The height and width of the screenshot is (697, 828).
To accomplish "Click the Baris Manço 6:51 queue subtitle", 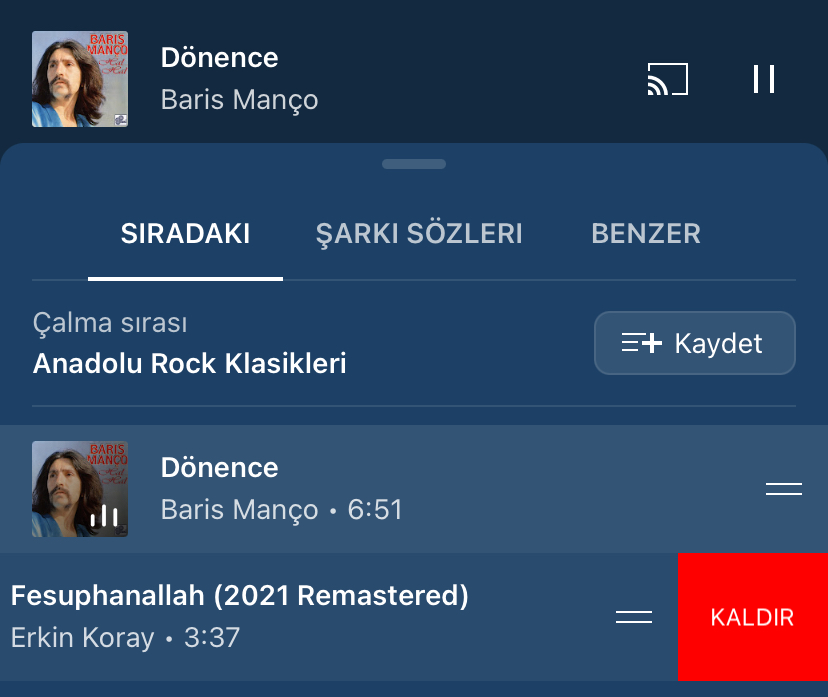I will click(x=281, y=510).
